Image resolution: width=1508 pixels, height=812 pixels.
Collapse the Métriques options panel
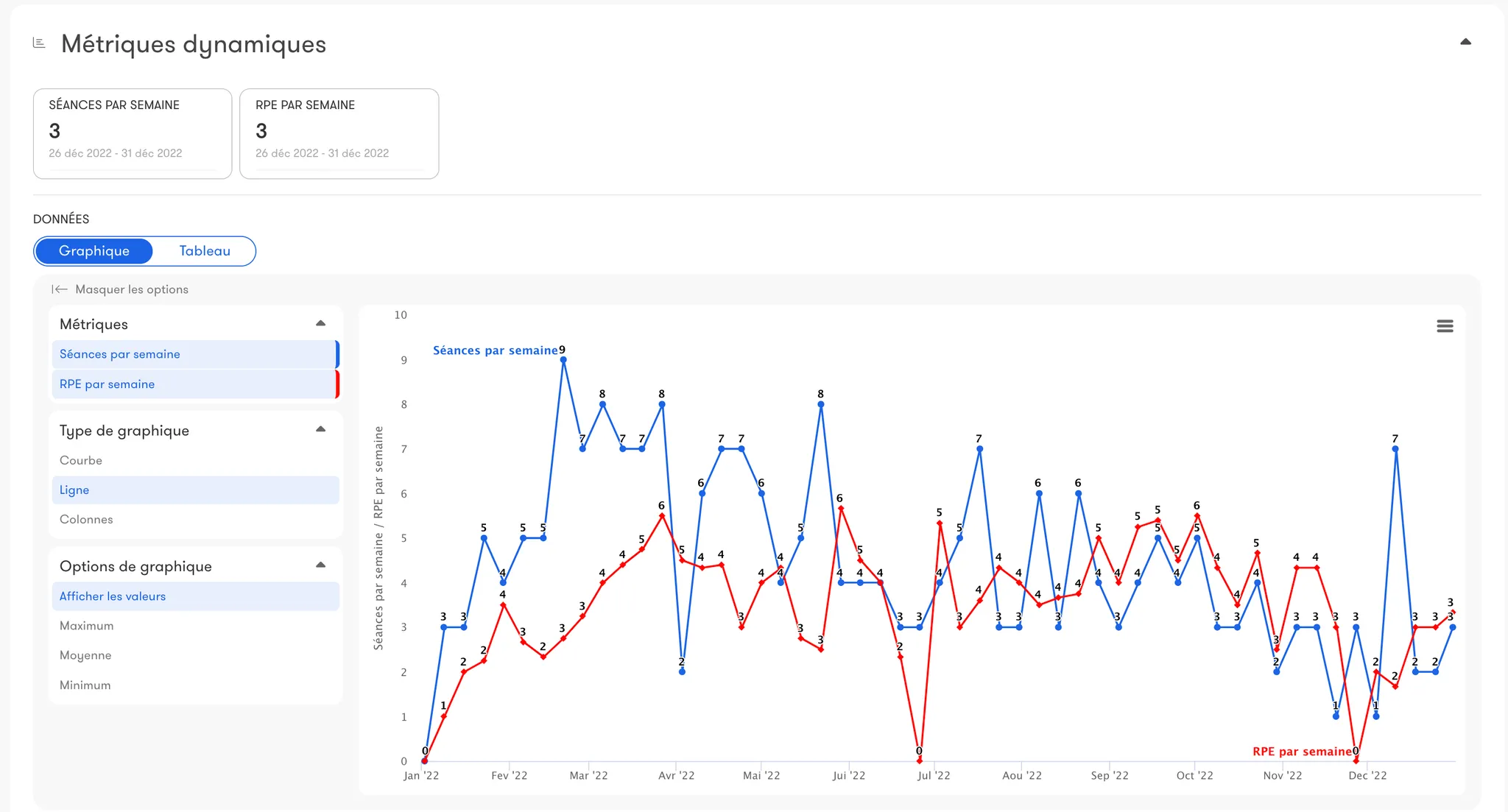[x=320, y=324]
